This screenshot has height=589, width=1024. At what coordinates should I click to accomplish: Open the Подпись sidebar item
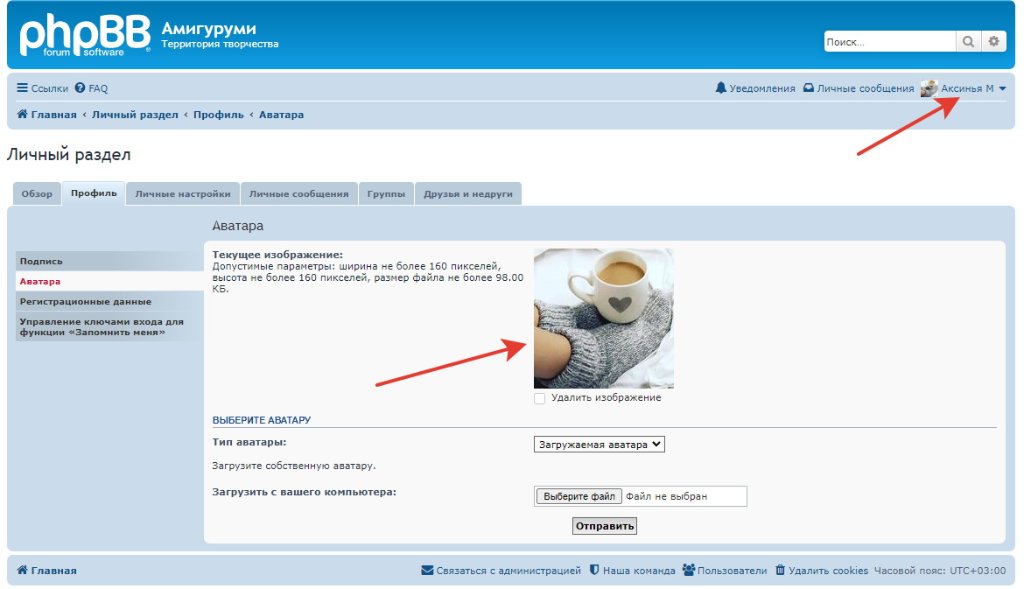[x=41, y=261]
